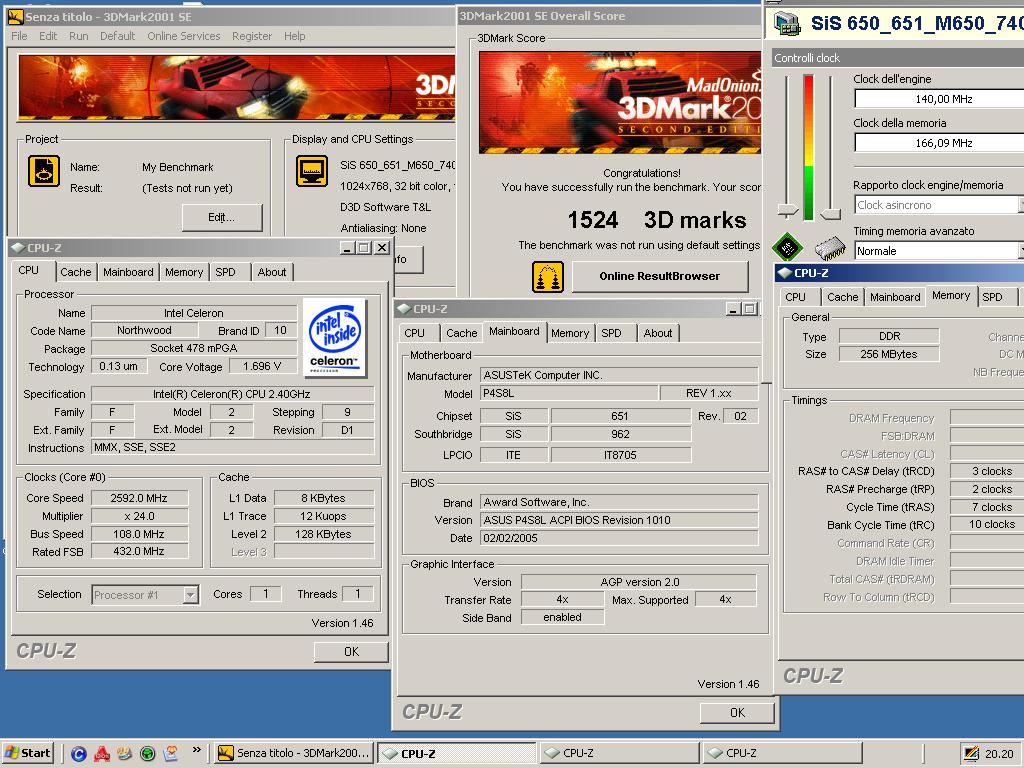Click the blue C quick launch icon
This screenshot has width=1024, height=768.
pyautogui.click(x=79, y=754)
